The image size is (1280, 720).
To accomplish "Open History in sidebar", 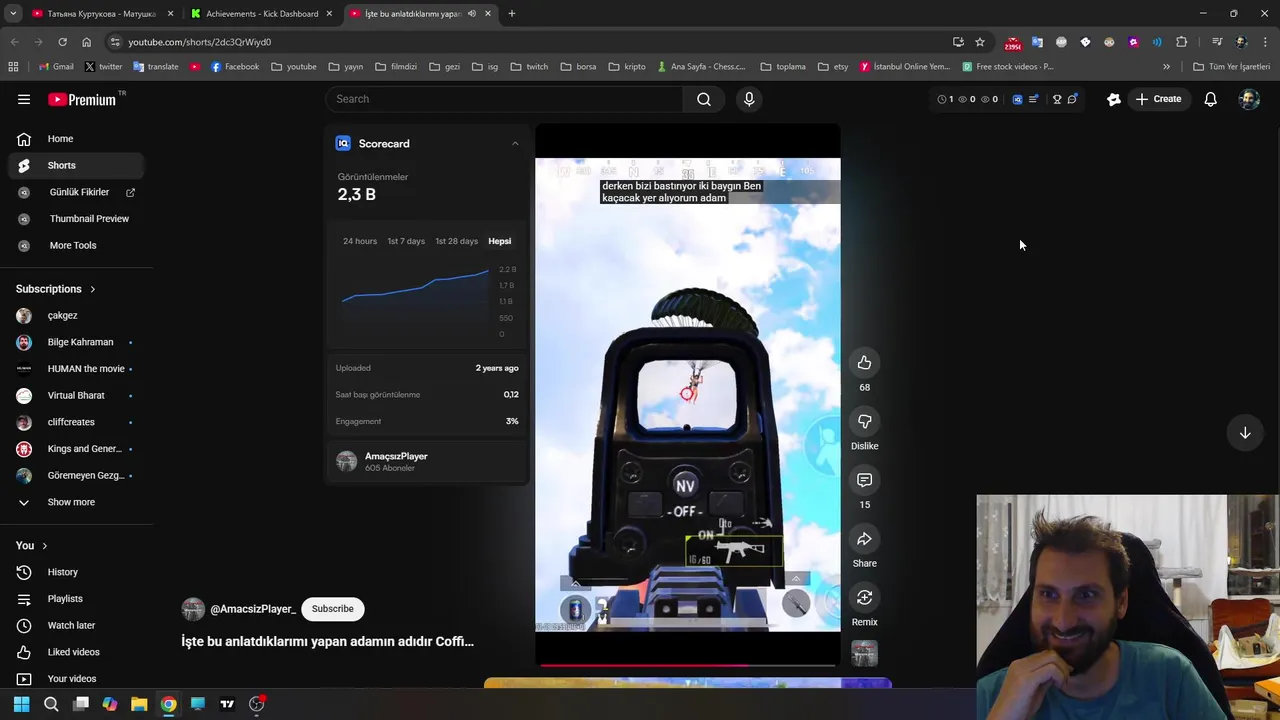I will coord(76,572).
